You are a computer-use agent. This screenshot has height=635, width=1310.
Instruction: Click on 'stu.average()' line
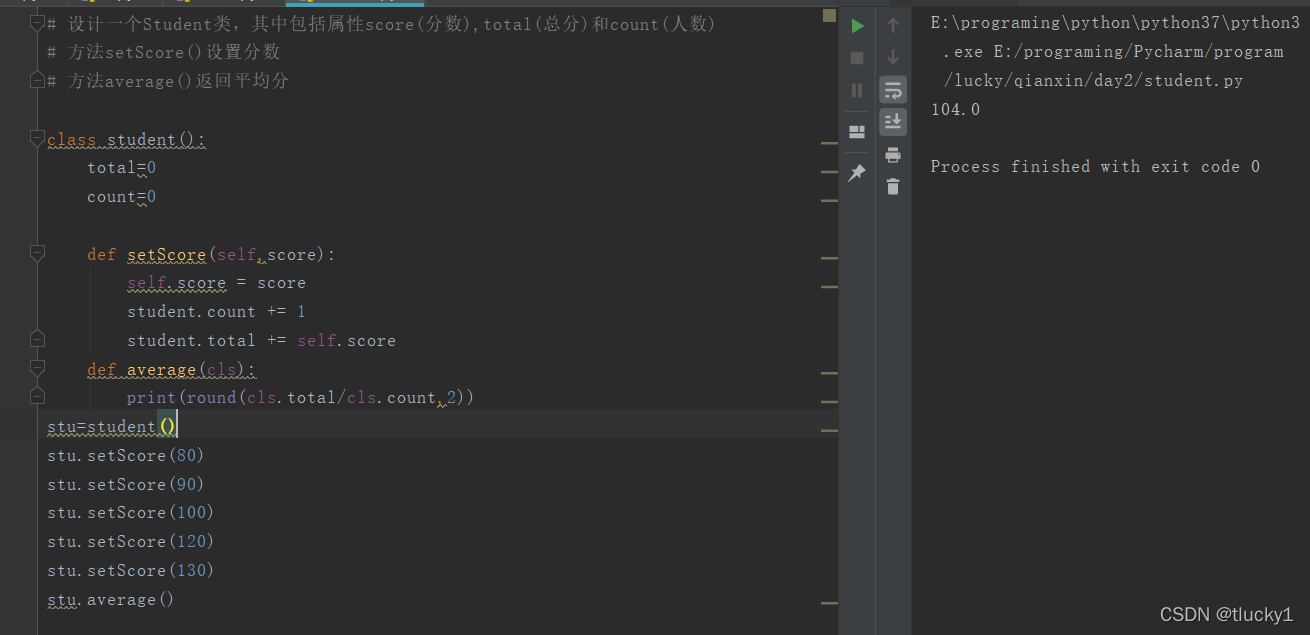(x=111, y=600)
